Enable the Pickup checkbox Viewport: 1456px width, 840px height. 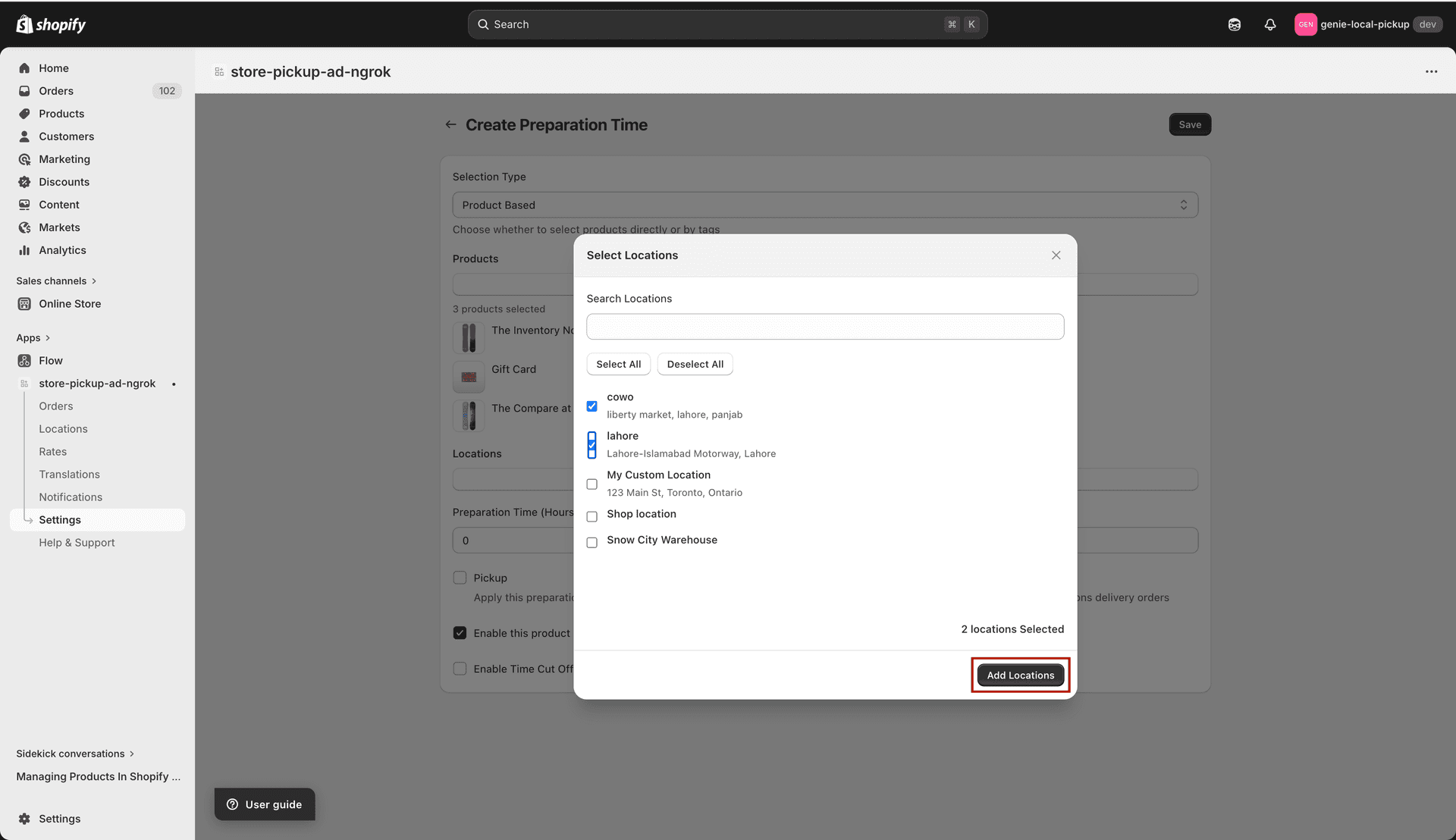tap(460, 577)
